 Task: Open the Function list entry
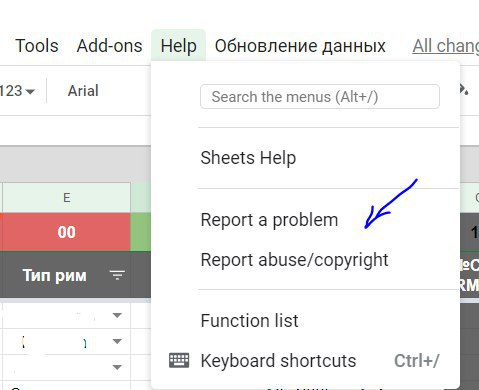pyautogui.click(x=249, y=321)
